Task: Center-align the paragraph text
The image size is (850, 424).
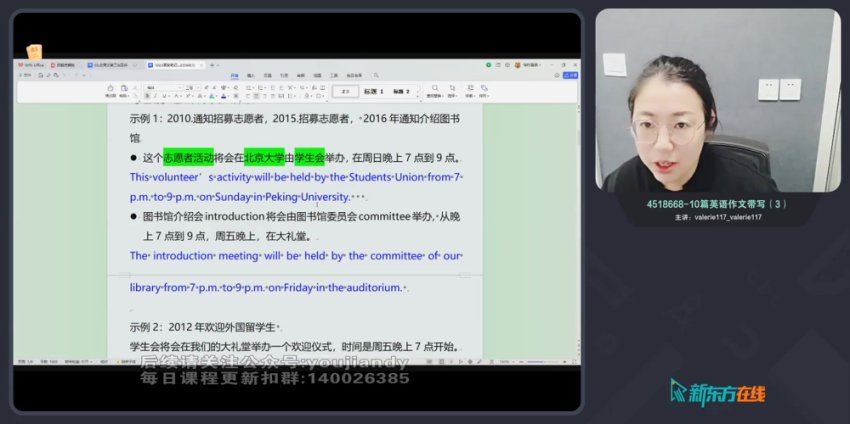Action: (256, 95)
